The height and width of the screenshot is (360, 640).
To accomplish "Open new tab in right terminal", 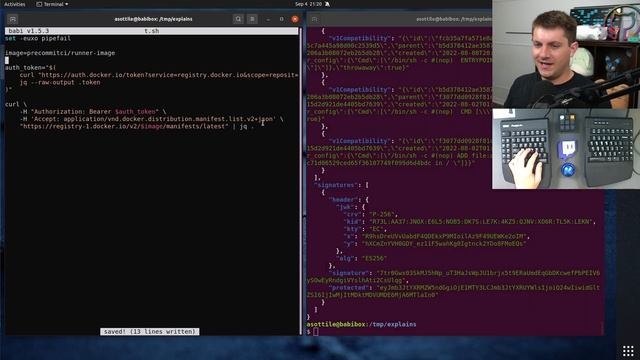I will [314, 19].
